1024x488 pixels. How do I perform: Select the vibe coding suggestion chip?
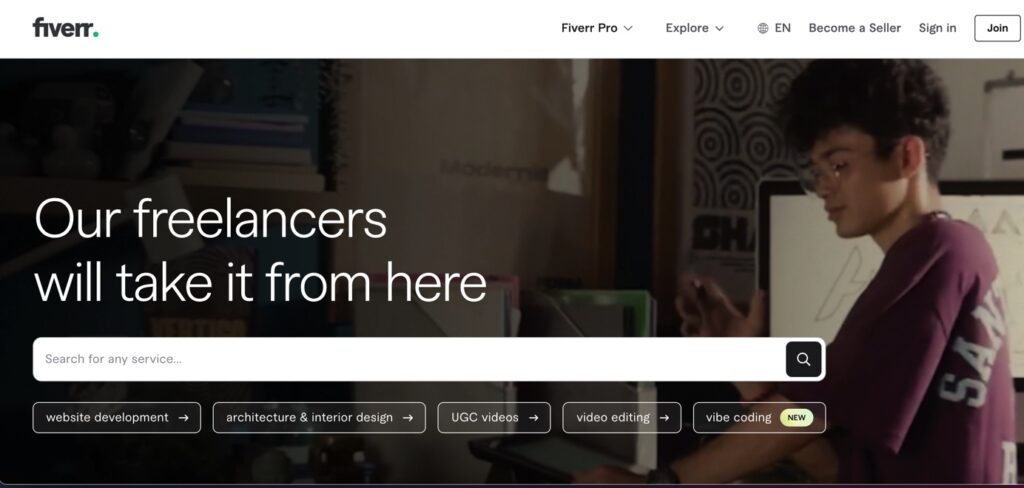coord(760,417)
